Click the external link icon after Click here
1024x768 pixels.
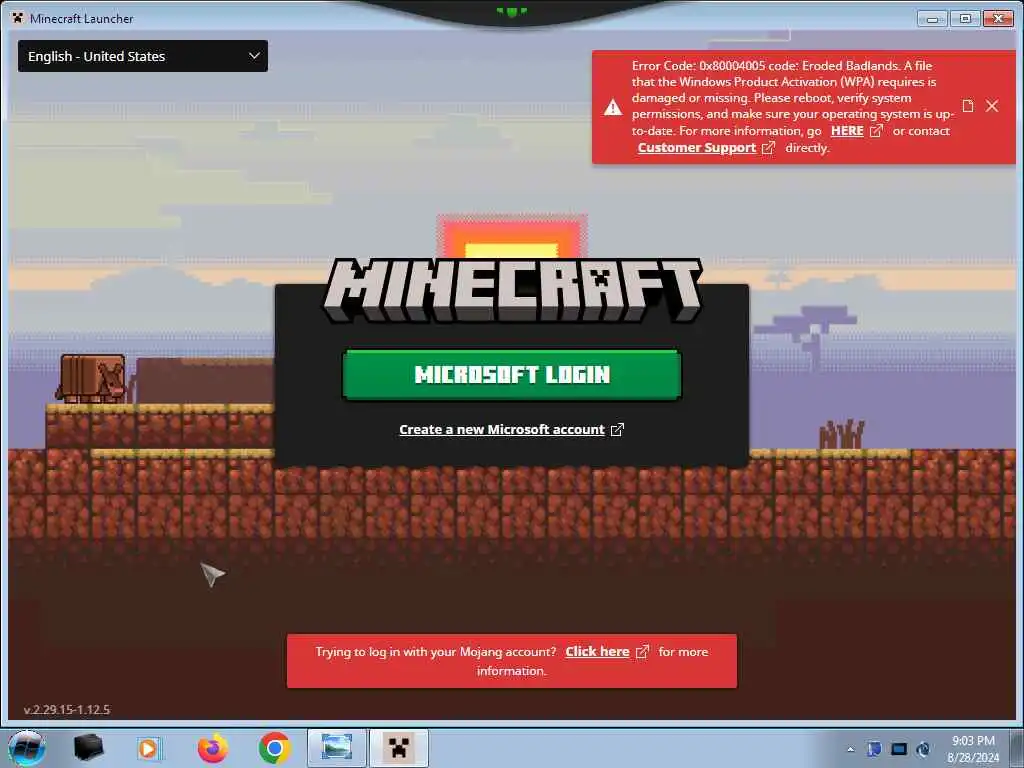(643, 652)
